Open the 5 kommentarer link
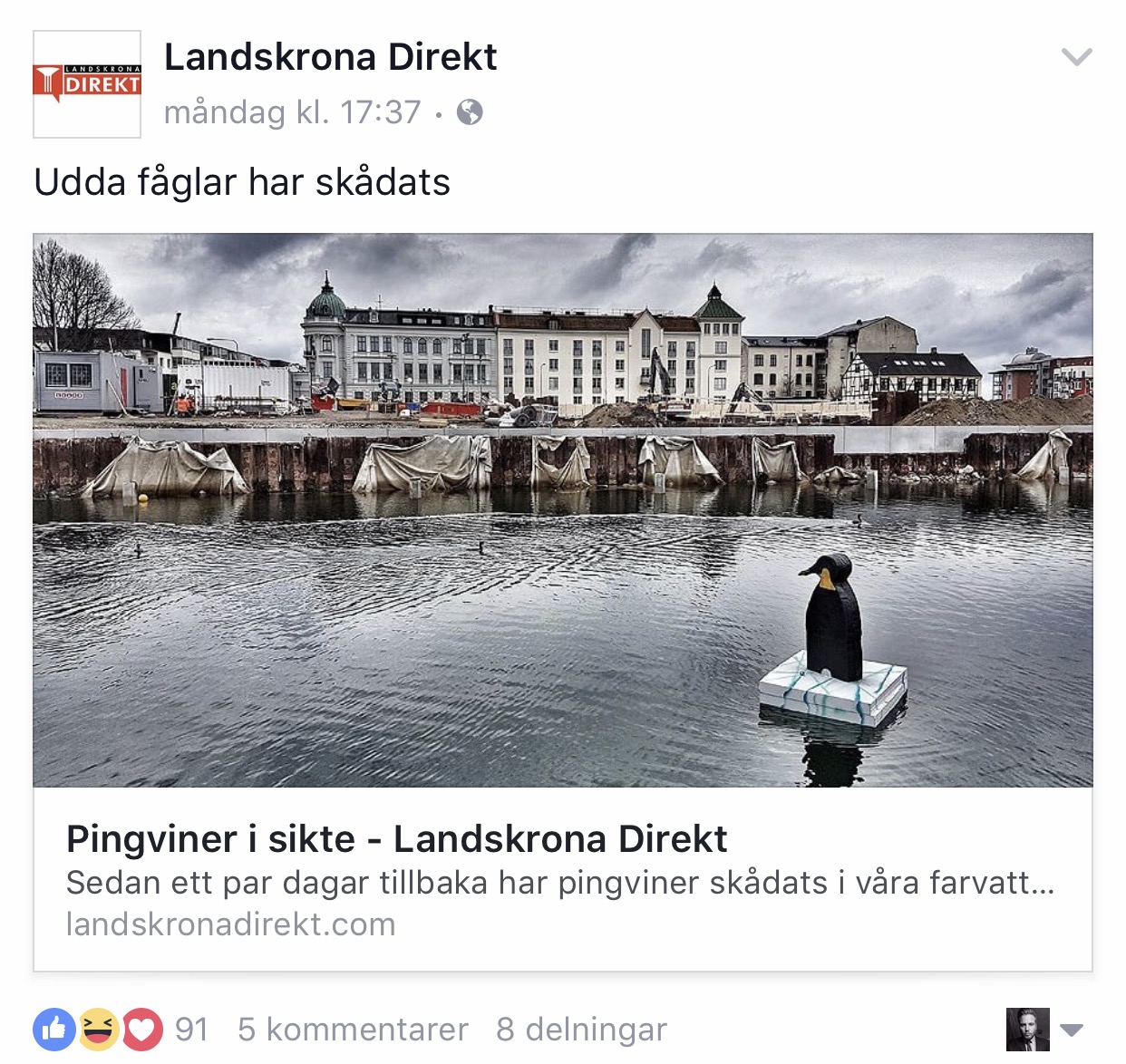Viewport: 1126px width, 1064px height. (x=353, y=1030)
